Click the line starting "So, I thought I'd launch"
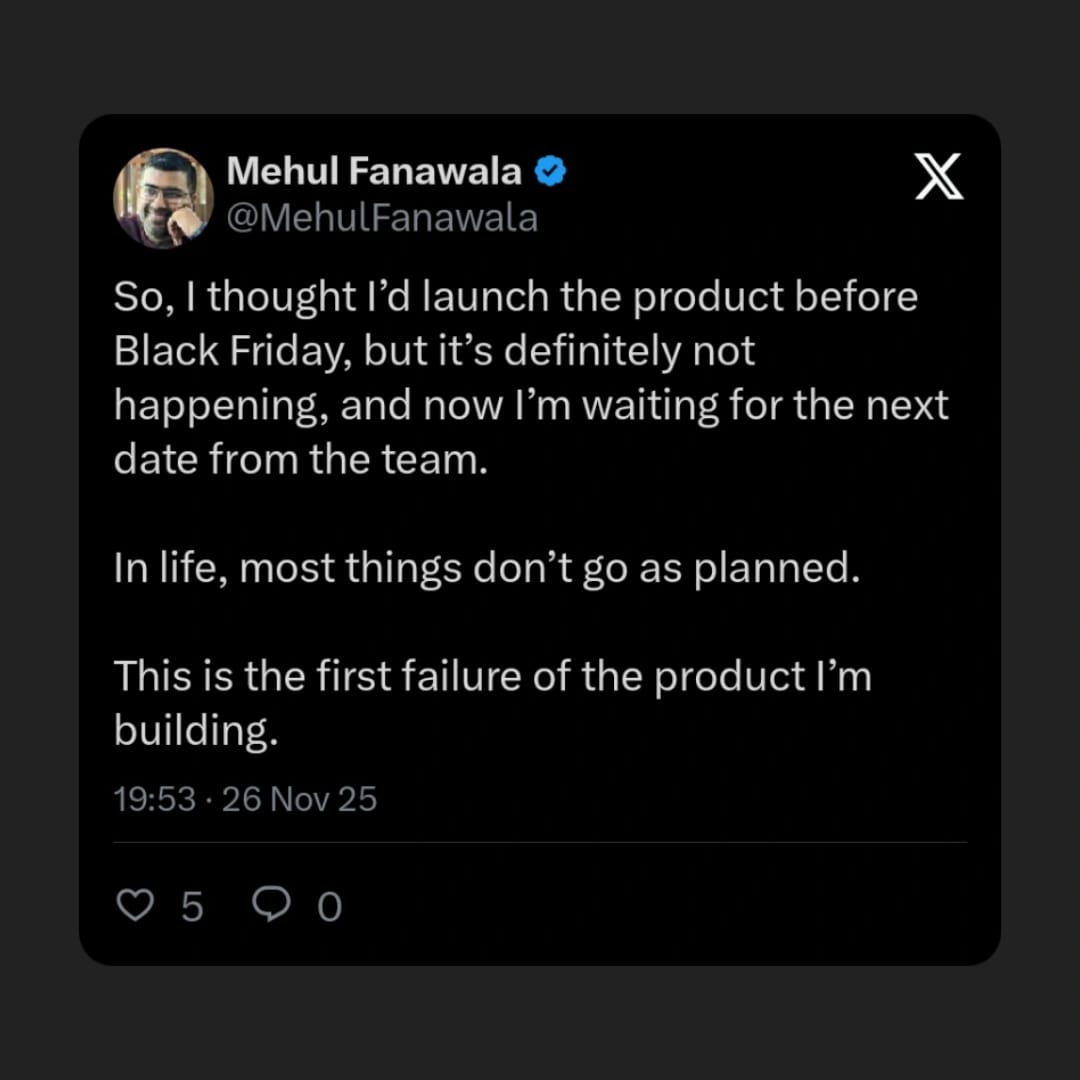 click(515, 297)
